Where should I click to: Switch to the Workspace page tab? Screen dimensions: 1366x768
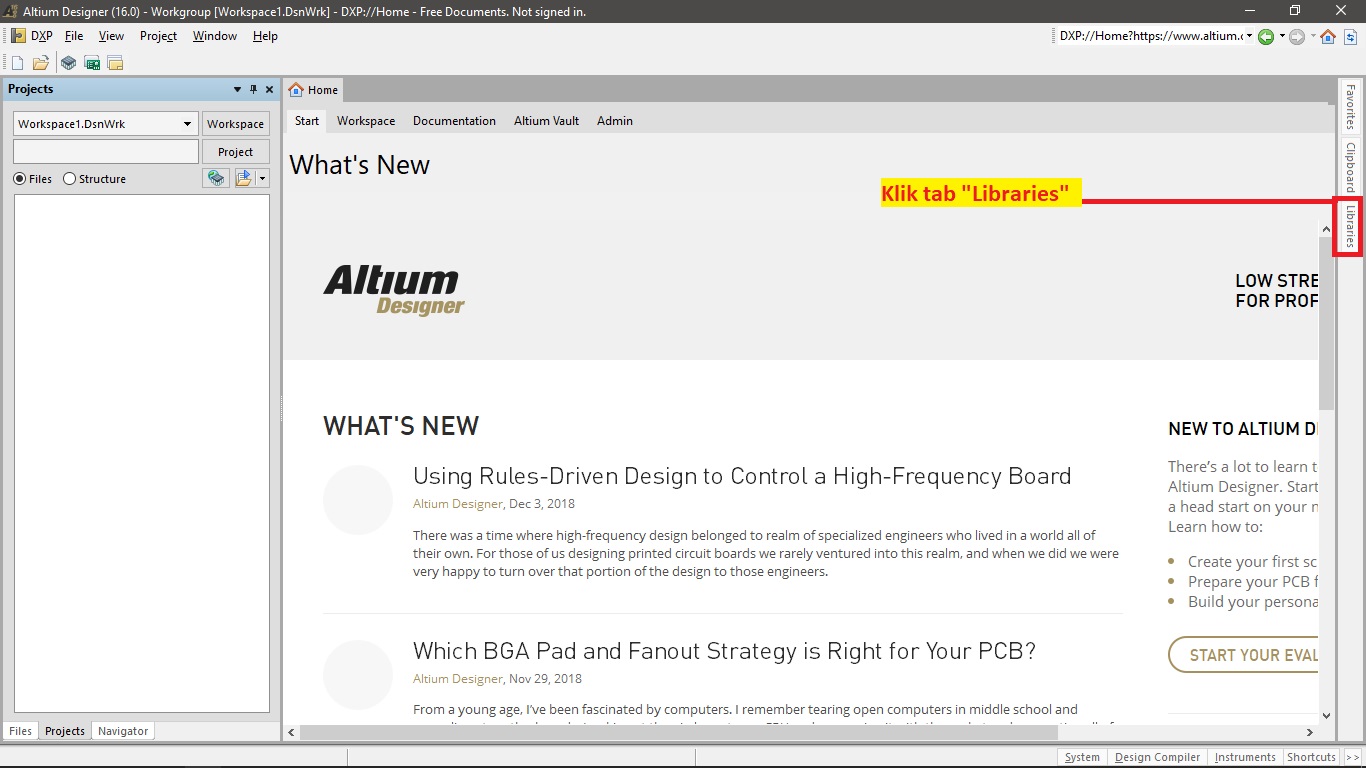[366, 121]
